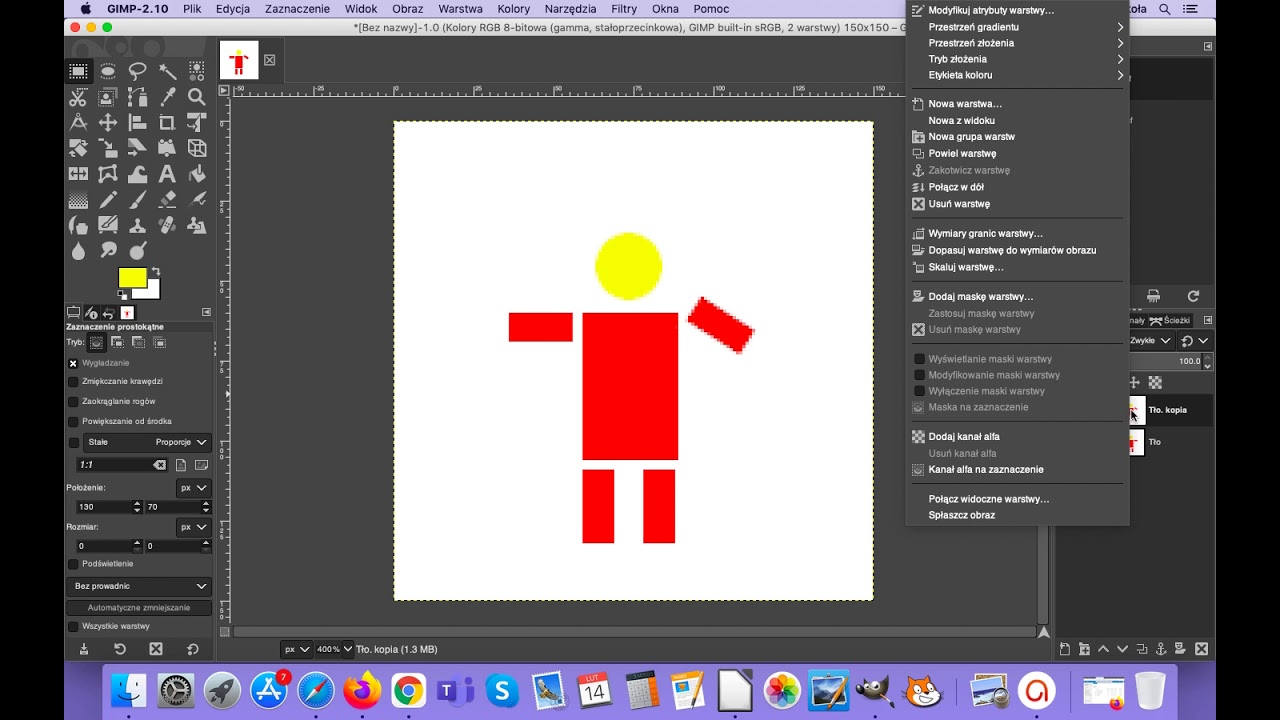Screen dimensions: 1280x720
Task: Expand the Przestrzeń gradientu submenu
Action: [x=1017, y=27]
